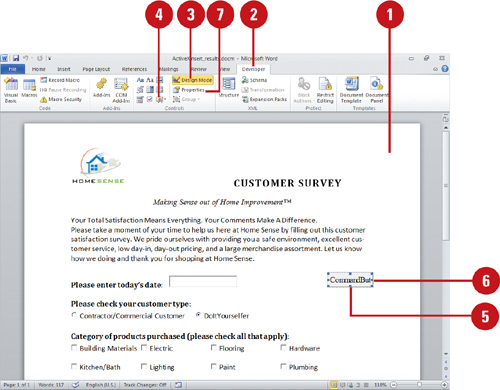500x390 pixels.
Task: Select Contractor/Commercial Customer radio button
Action: click(74, 315)
